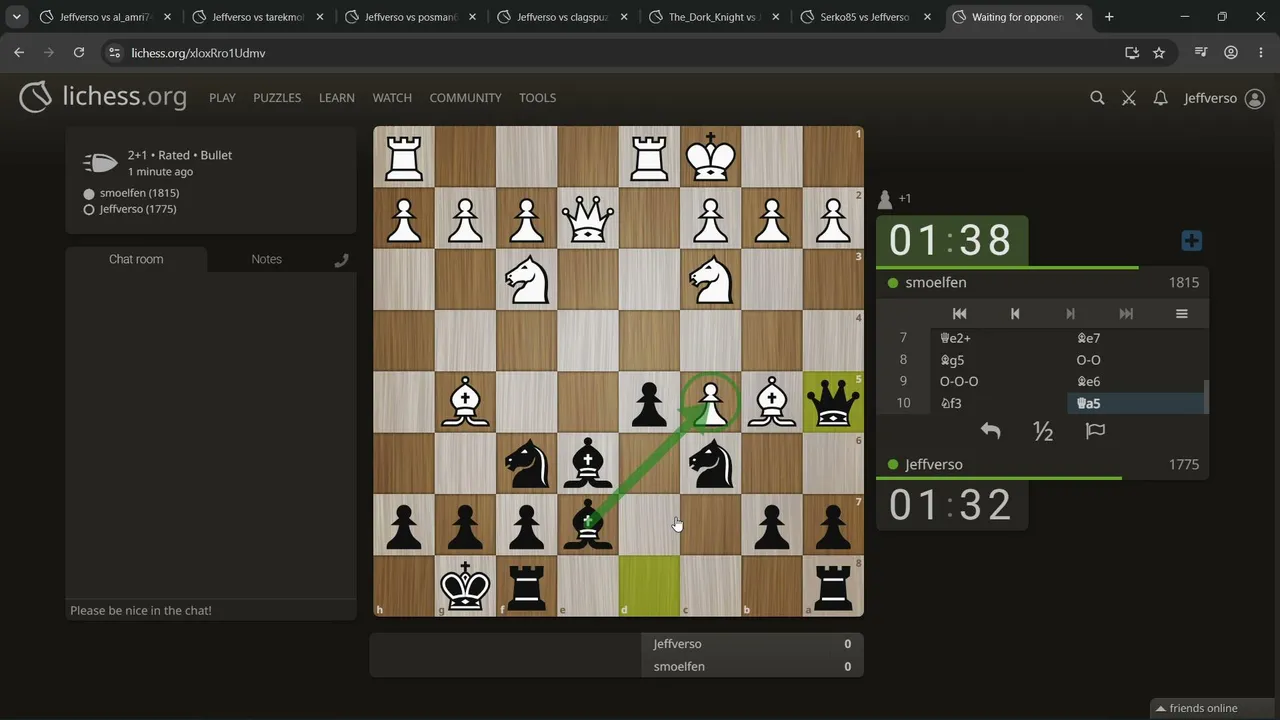Image resolution: width=1280 pixels, height=720 pixels.
Task: Select the black bishop on e7
Action: (588, 525)
